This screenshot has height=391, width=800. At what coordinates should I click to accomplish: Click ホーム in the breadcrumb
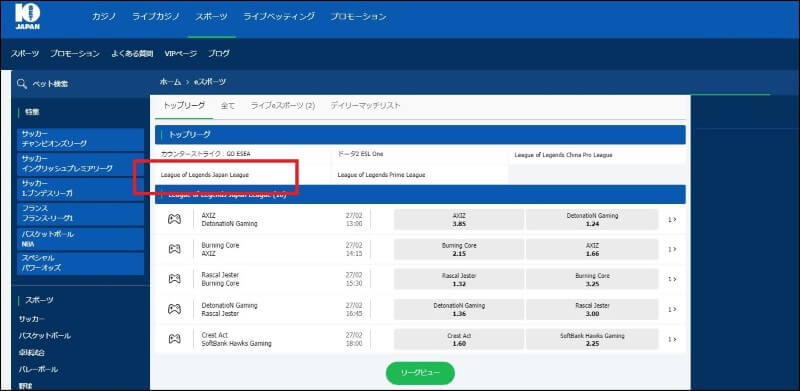[170, 82]
